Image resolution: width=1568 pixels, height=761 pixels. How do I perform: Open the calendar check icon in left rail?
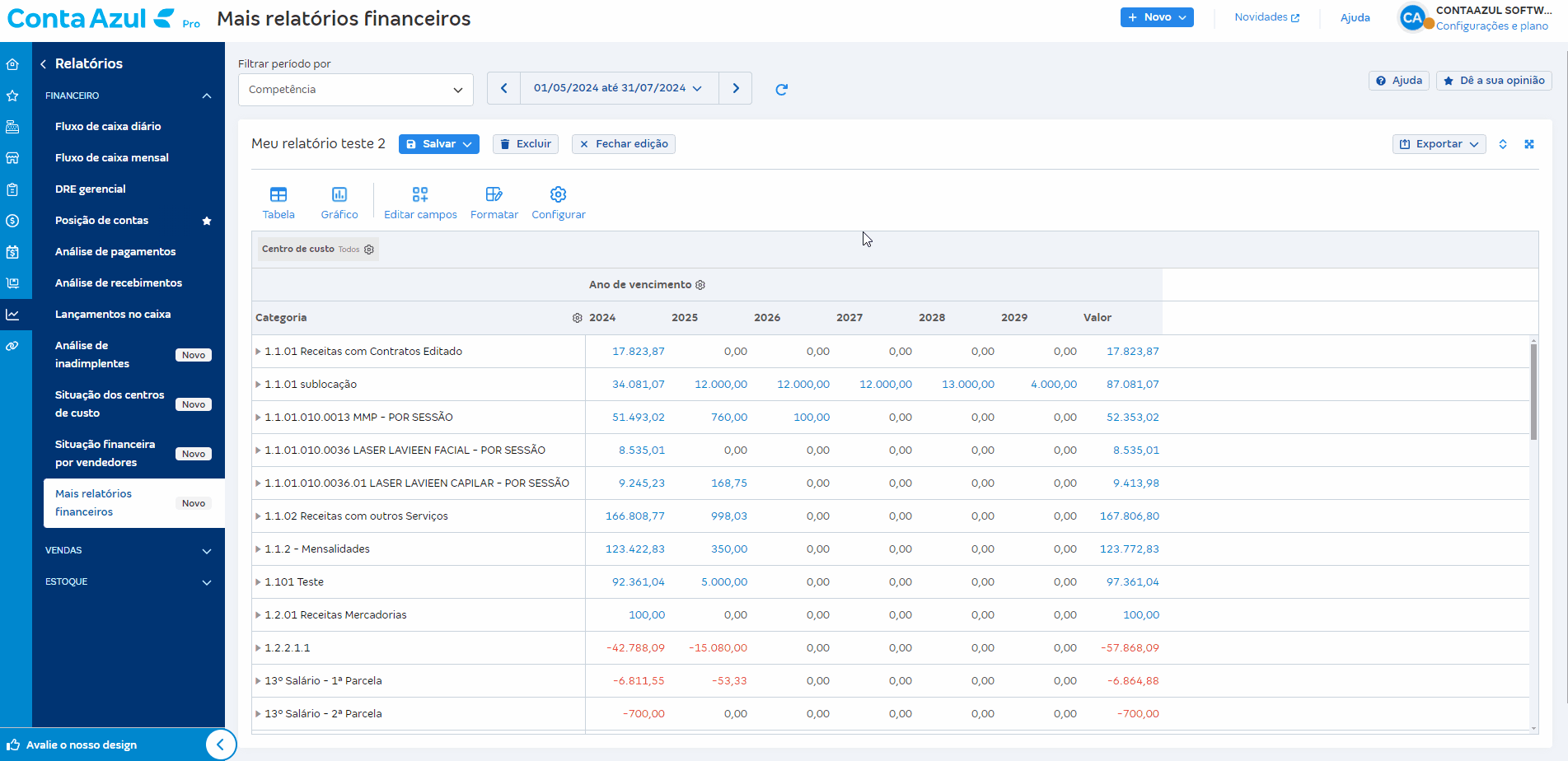(x=12, y=252)
